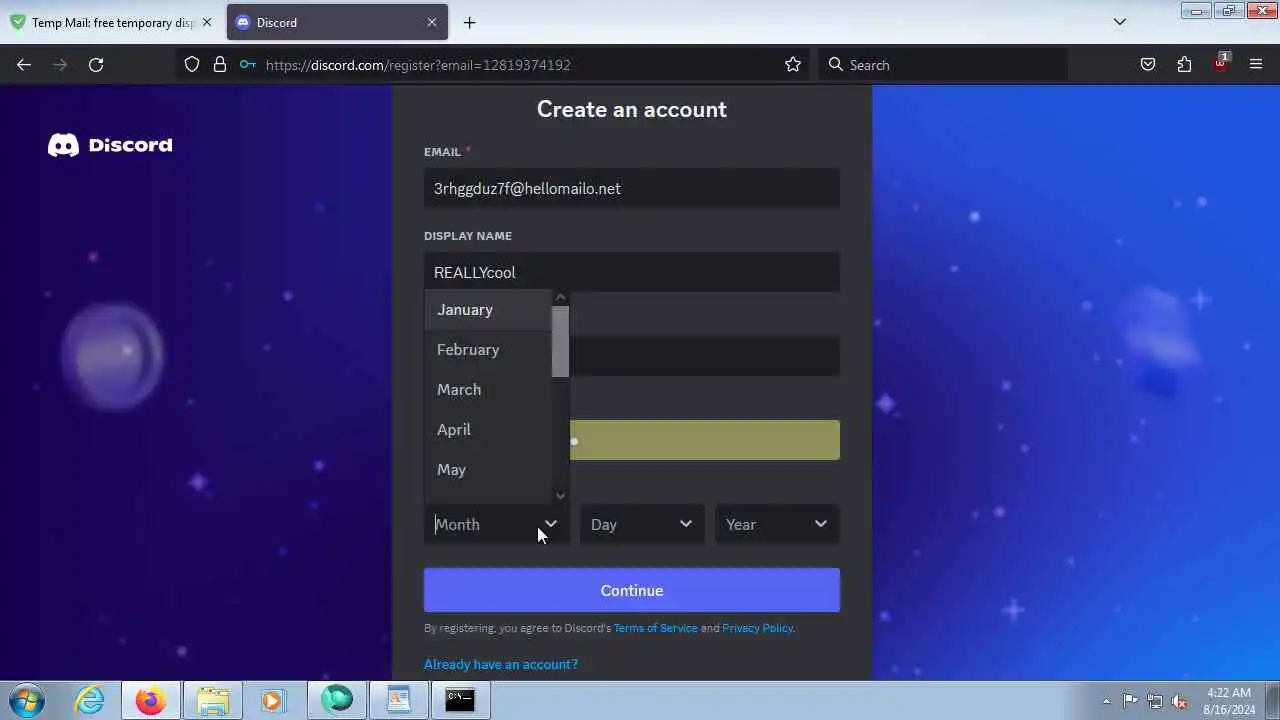
Task: Choose January from month list
Action: tap(488, 310)
